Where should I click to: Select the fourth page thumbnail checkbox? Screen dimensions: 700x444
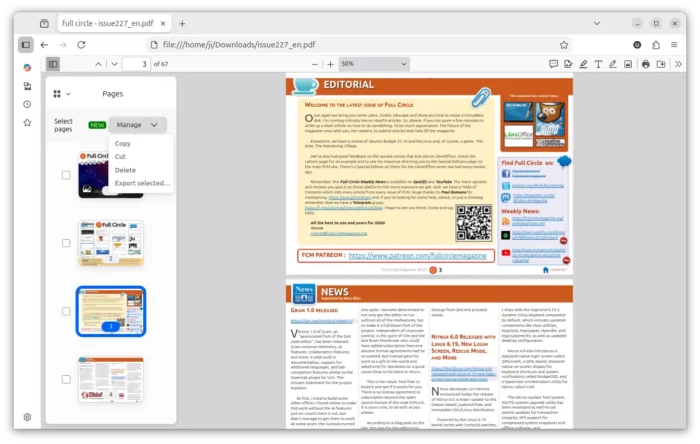click(66, 379)
